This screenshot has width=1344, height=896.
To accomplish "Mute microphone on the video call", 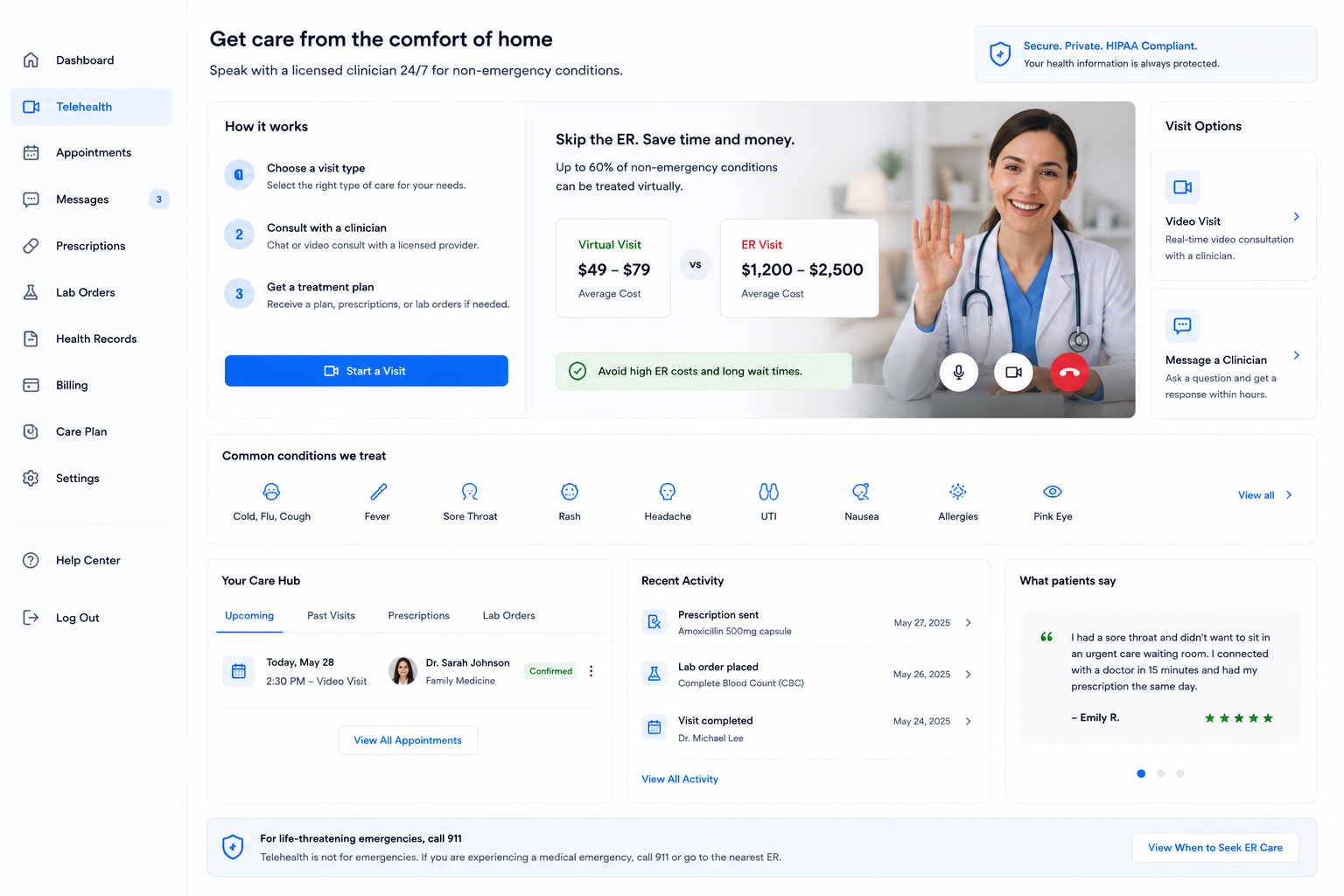I will [959, 372].
